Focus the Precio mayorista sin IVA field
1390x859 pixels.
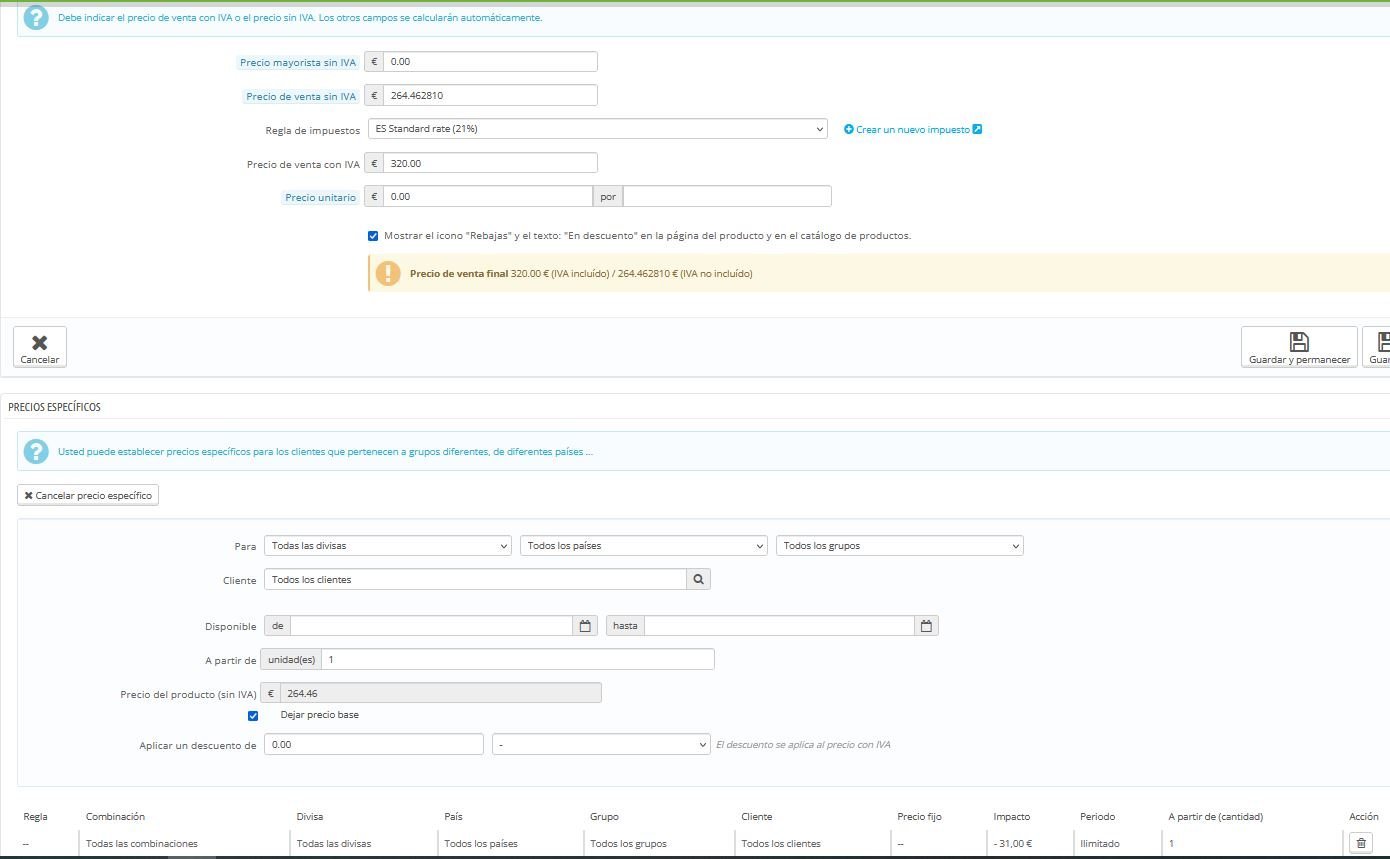[489, 62]
